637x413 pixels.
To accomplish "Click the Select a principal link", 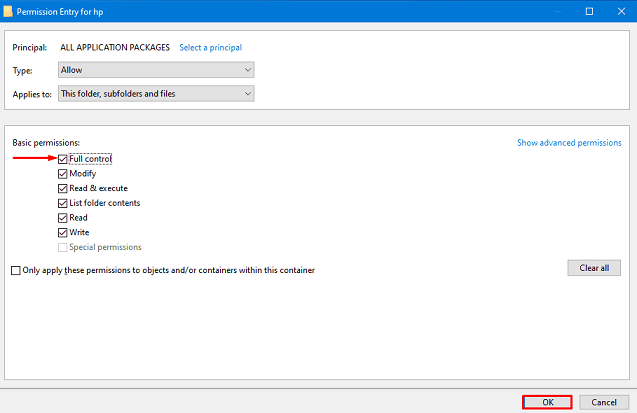I will point(210,47).
